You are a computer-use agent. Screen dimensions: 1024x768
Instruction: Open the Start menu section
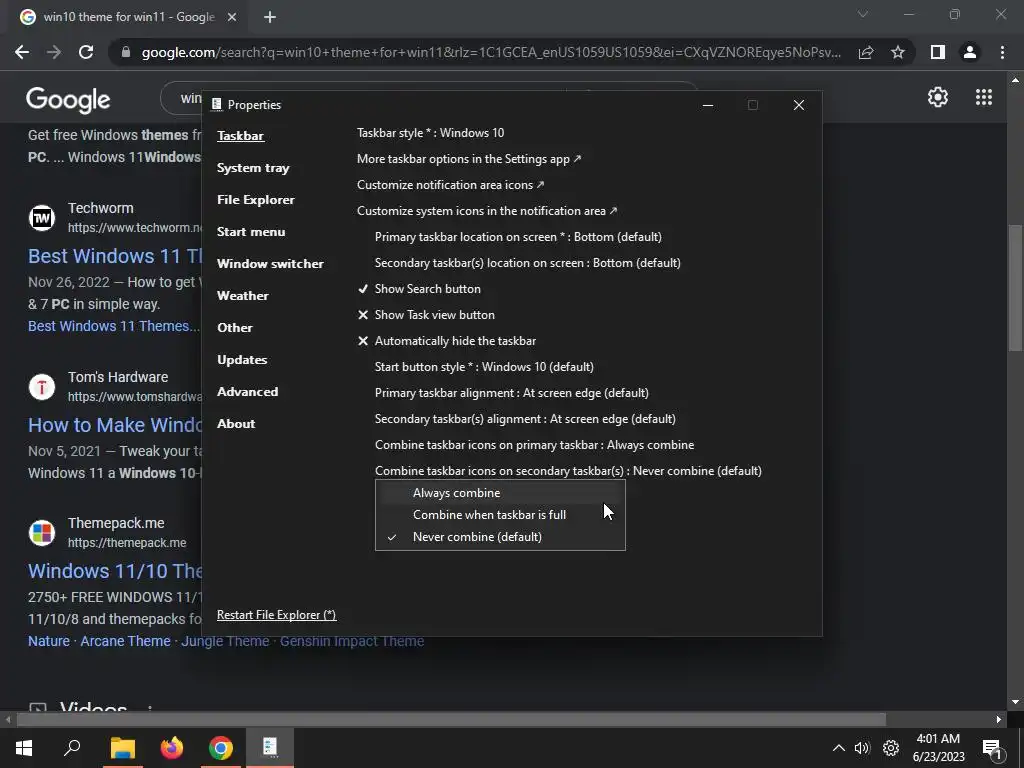(x=251, y=232)
